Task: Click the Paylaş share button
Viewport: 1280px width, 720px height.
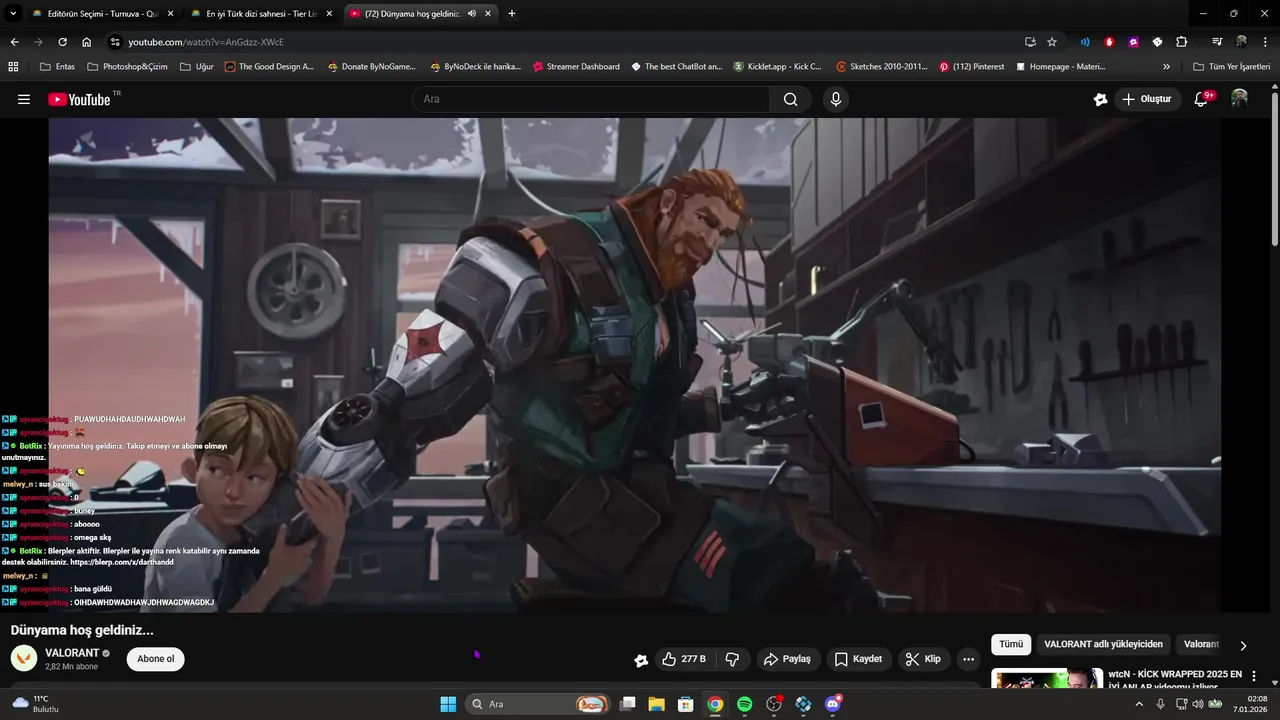Action: pyautogui.click(x=786, y=659)
